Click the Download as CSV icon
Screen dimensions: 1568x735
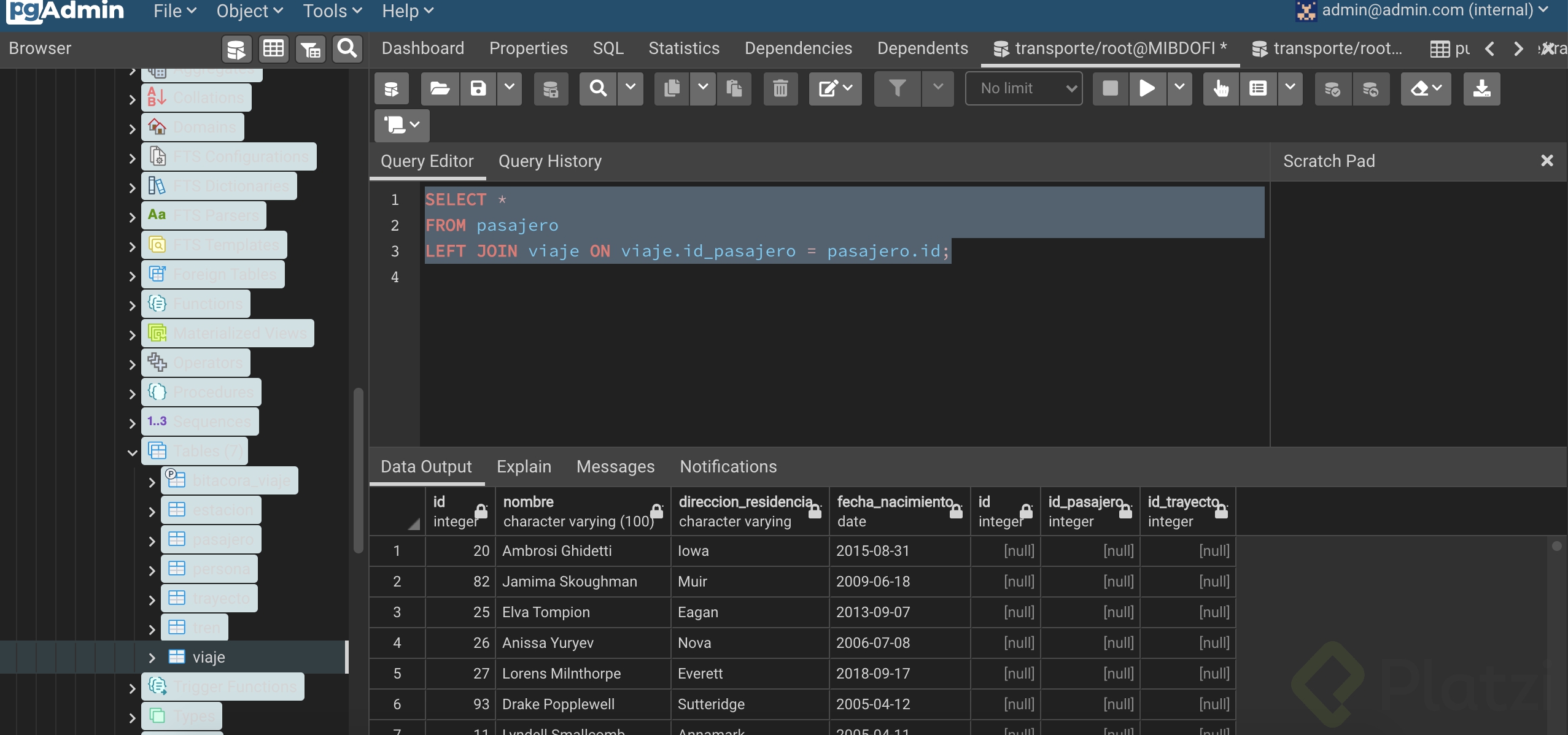(x=1481, y=89)
